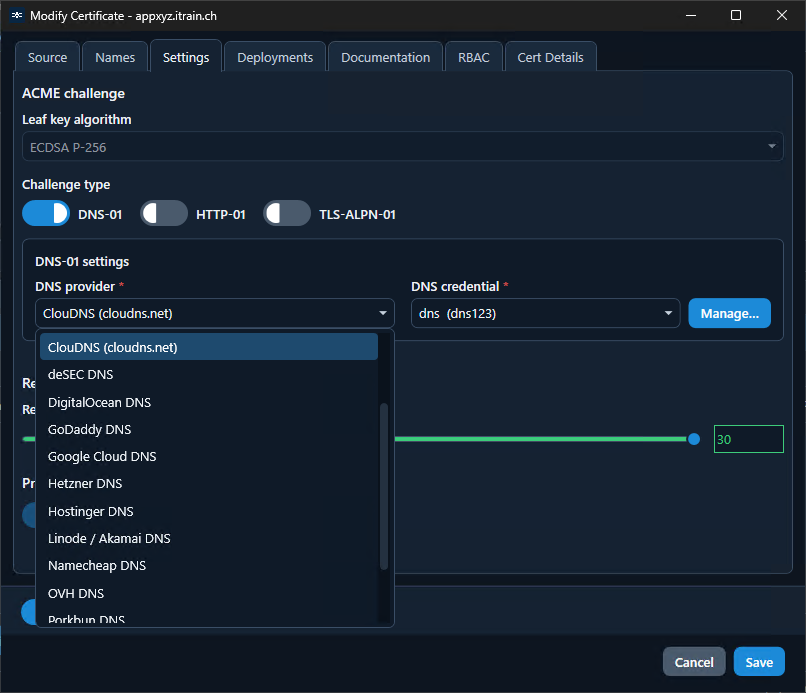Click the Manage... button
This screenshot has width=806, height=693.
point(729,313)
